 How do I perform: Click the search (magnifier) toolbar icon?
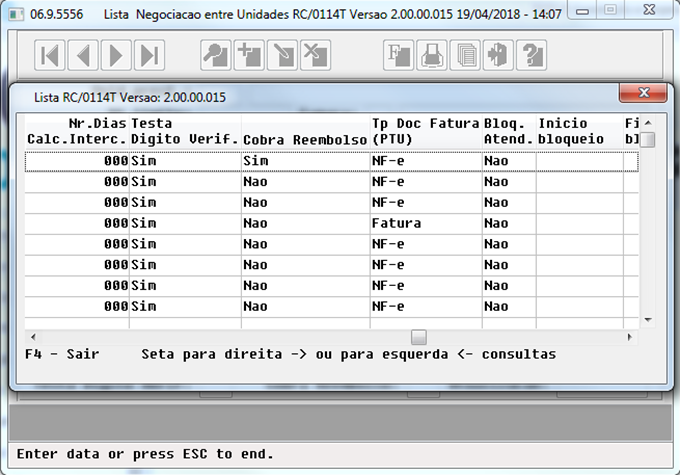[x=216, y=55]
